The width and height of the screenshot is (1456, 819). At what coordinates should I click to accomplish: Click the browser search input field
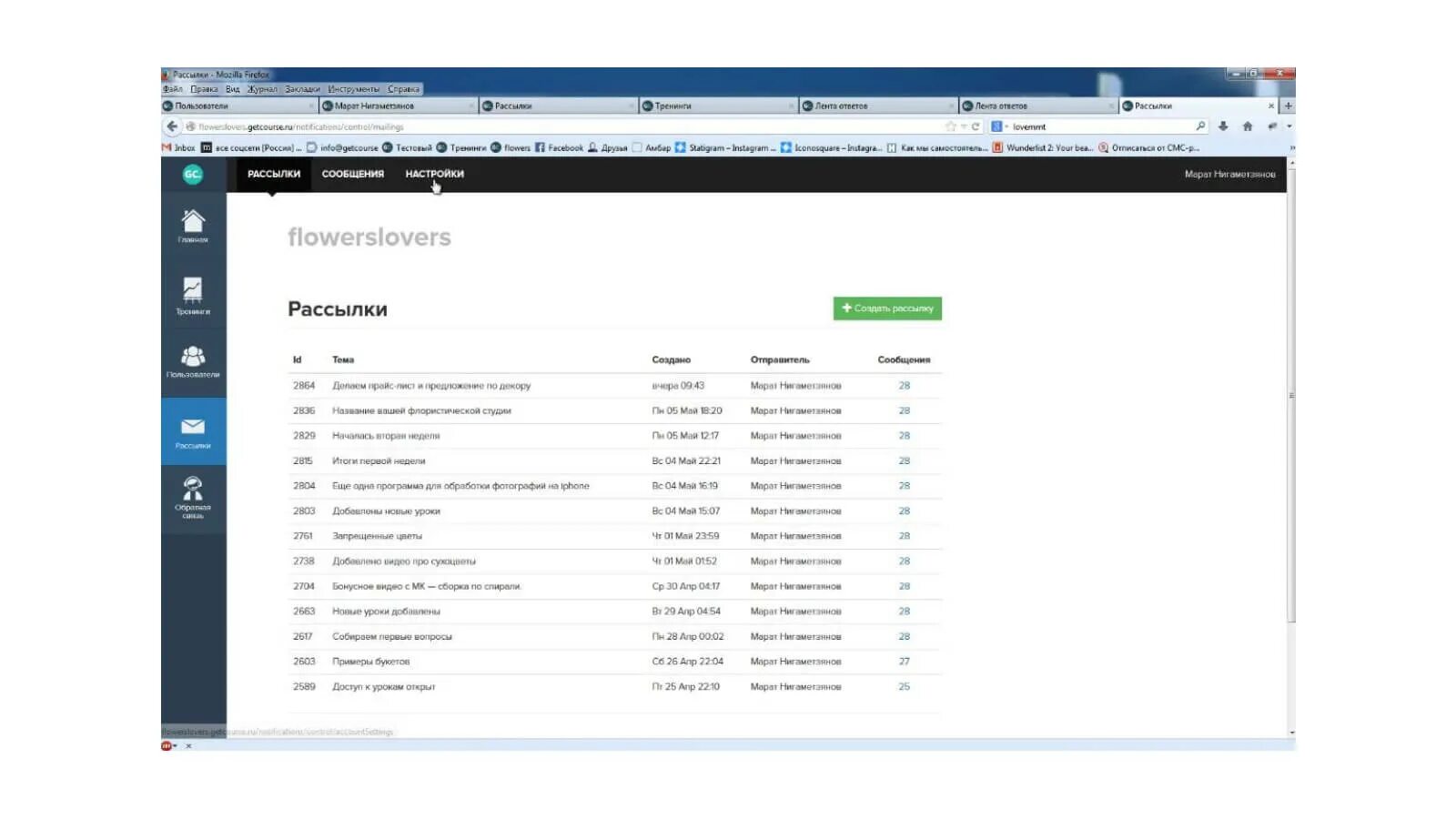(x=1101, y=126)
